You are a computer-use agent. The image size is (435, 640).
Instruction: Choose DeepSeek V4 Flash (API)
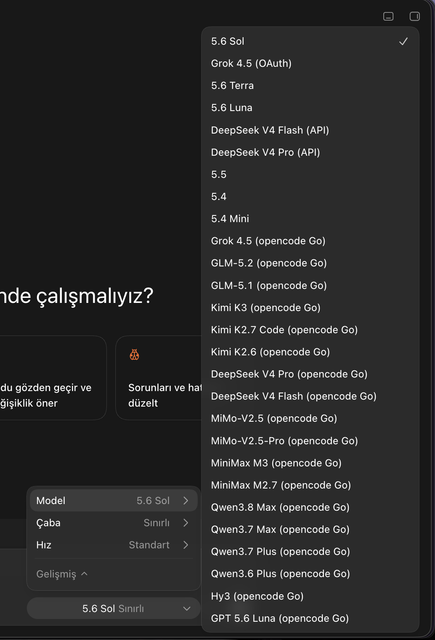click(x=310, y=130)
